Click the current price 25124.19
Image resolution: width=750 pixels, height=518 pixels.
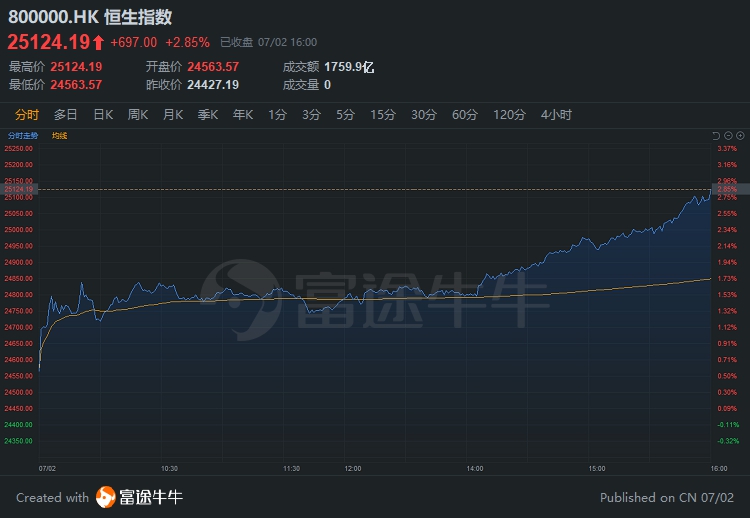(48, 42)
